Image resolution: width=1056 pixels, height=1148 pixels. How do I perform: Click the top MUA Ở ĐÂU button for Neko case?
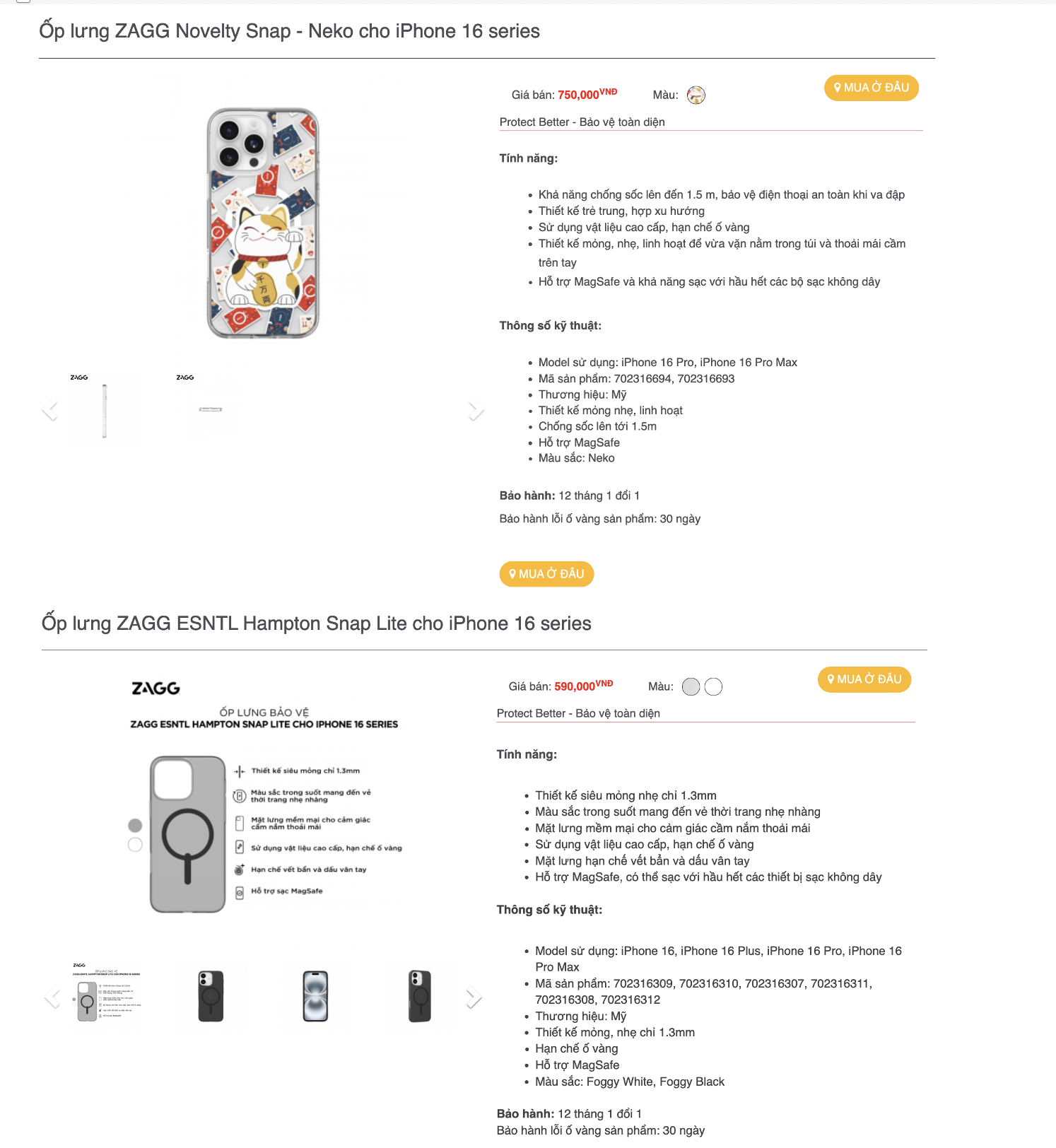click(871, 88)
